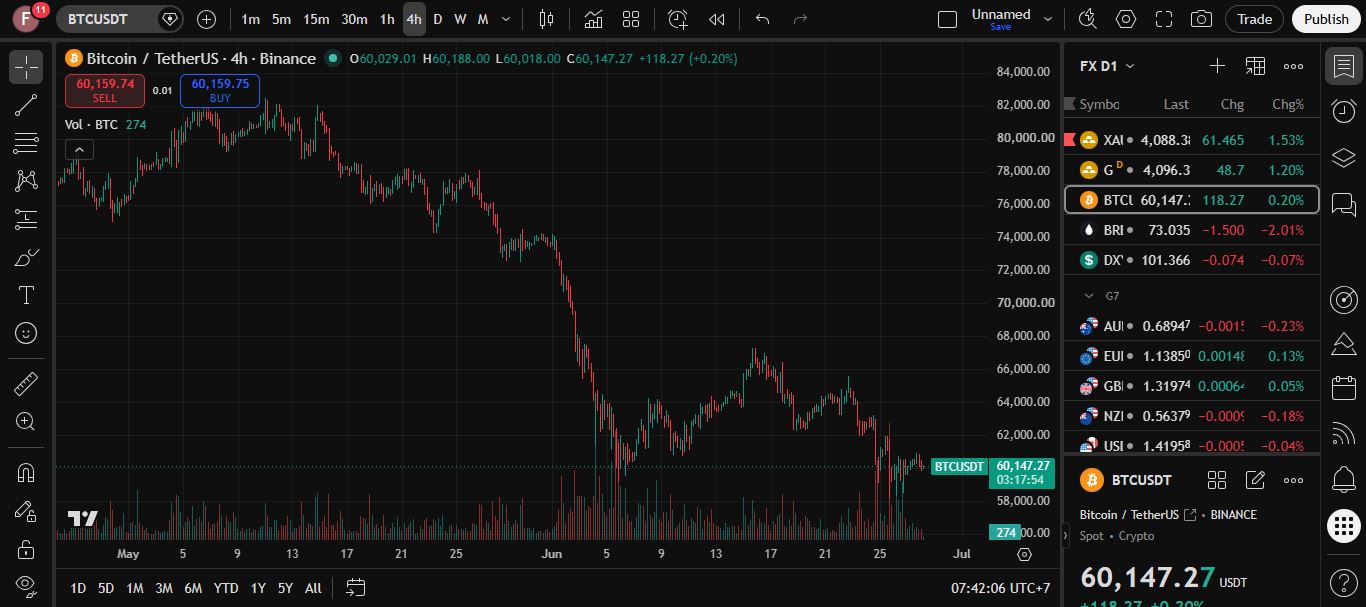Open watchlist advanced view icon
1366x607 pixels.
pyautogui.click(x=1255, y=66)
